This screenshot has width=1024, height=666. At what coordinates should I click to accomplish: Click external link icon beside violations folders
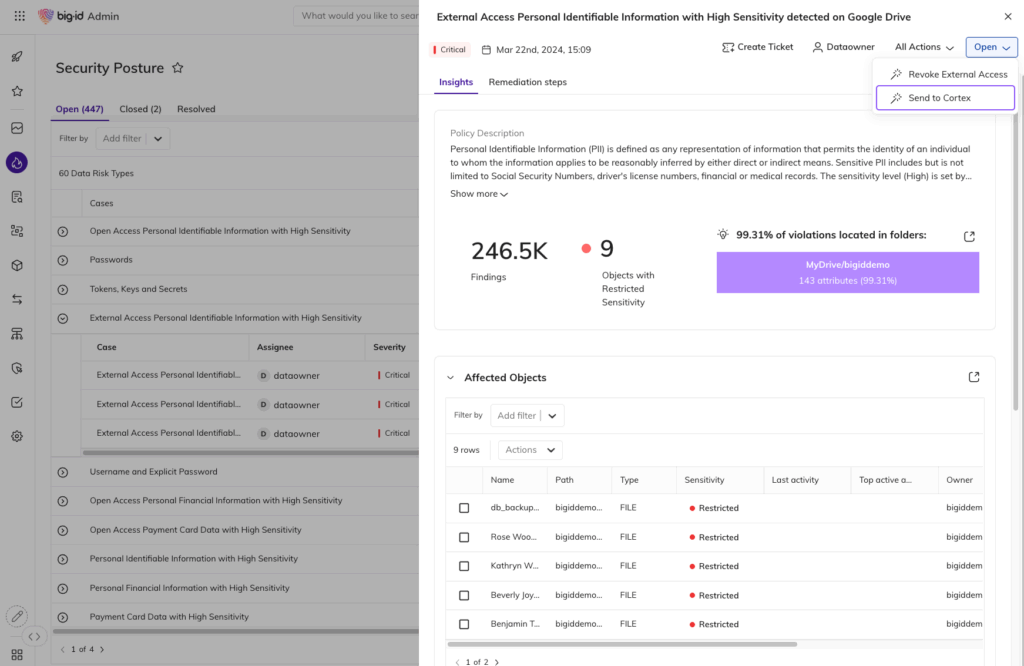969,236
